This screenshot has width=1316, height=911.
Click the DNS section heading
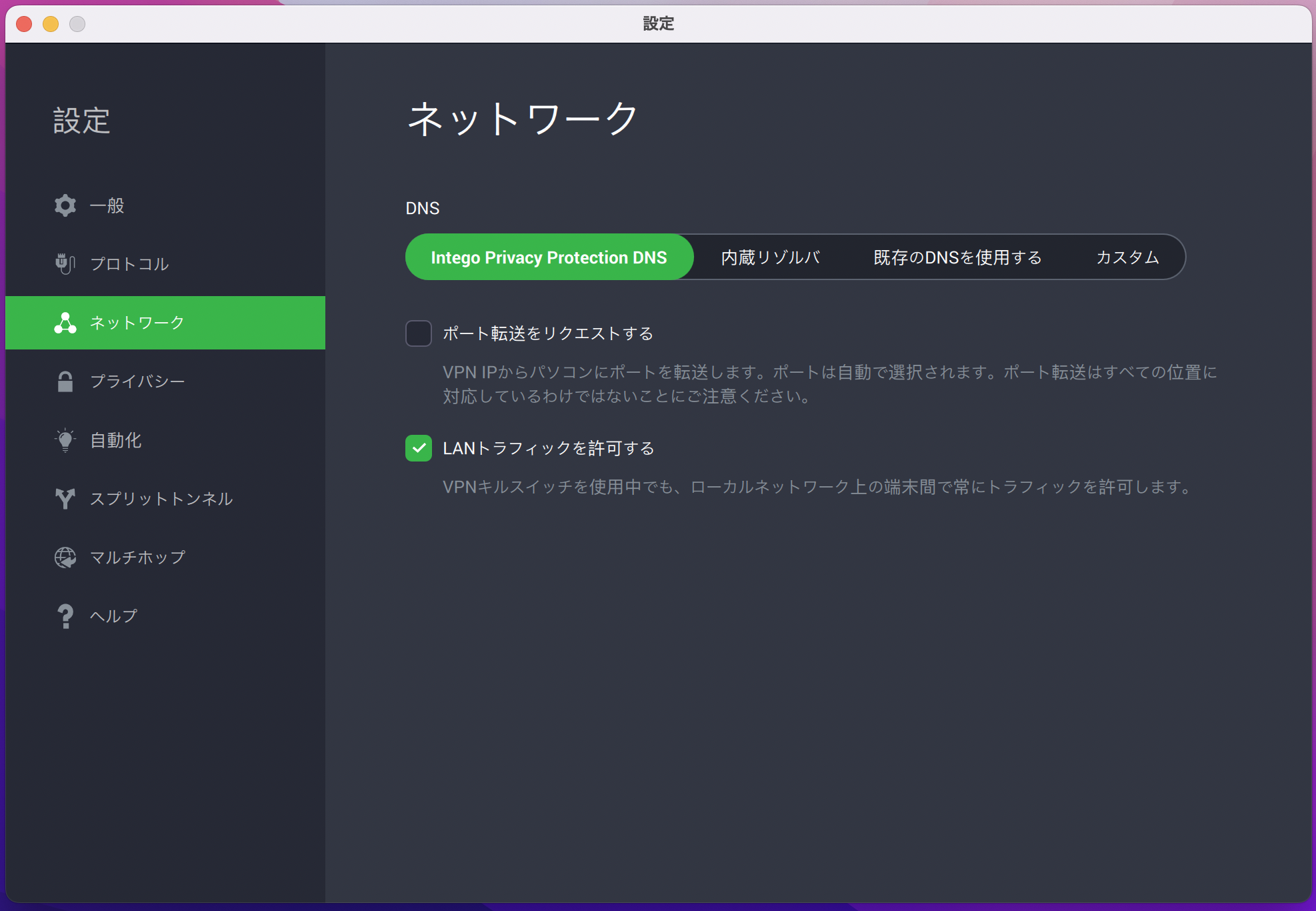423,208
